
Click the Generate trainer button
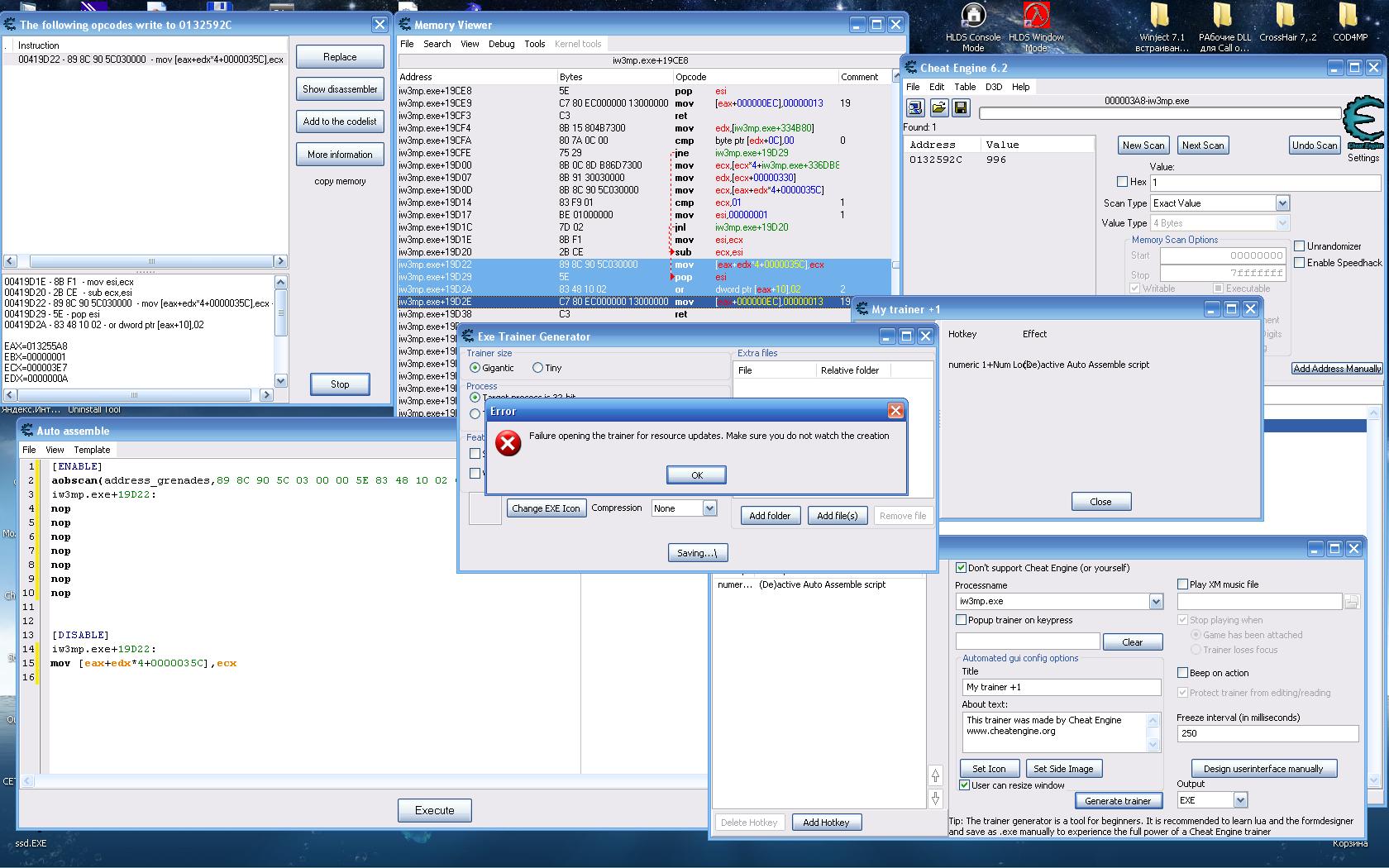tap(1118, 800)
